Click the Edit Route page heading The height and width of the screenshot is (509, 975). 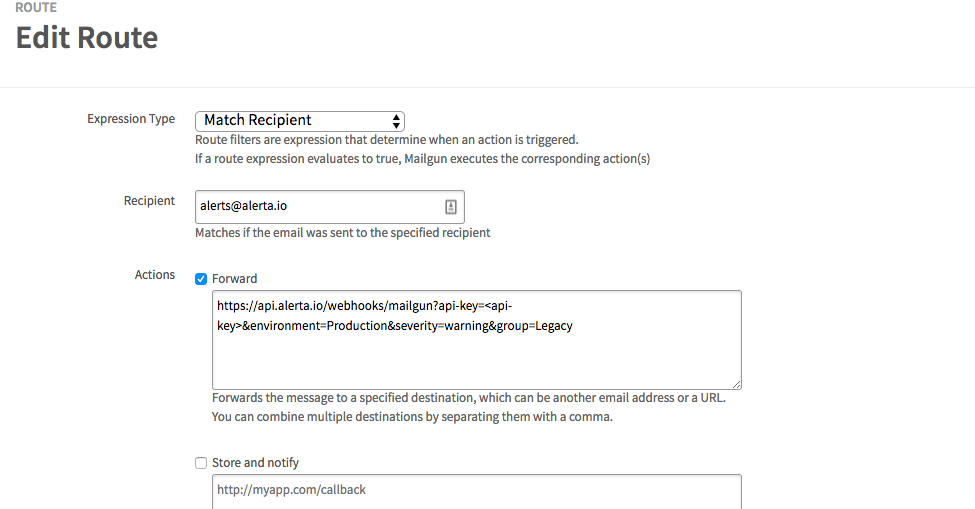87,37
